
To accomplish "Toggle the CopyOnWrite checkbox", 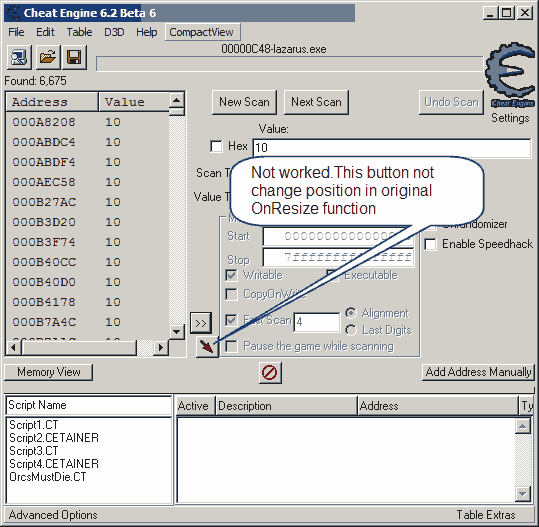I will pyautogui.click(x=231, y=294).
